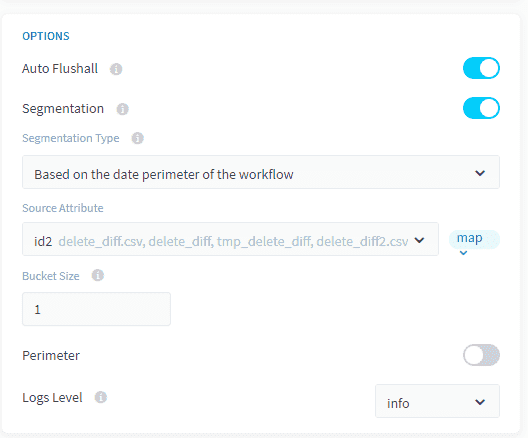528x438 pixels.
Task: Focus the Bucket Size input field
Action: pyautogui.click(x=96, y=309)
